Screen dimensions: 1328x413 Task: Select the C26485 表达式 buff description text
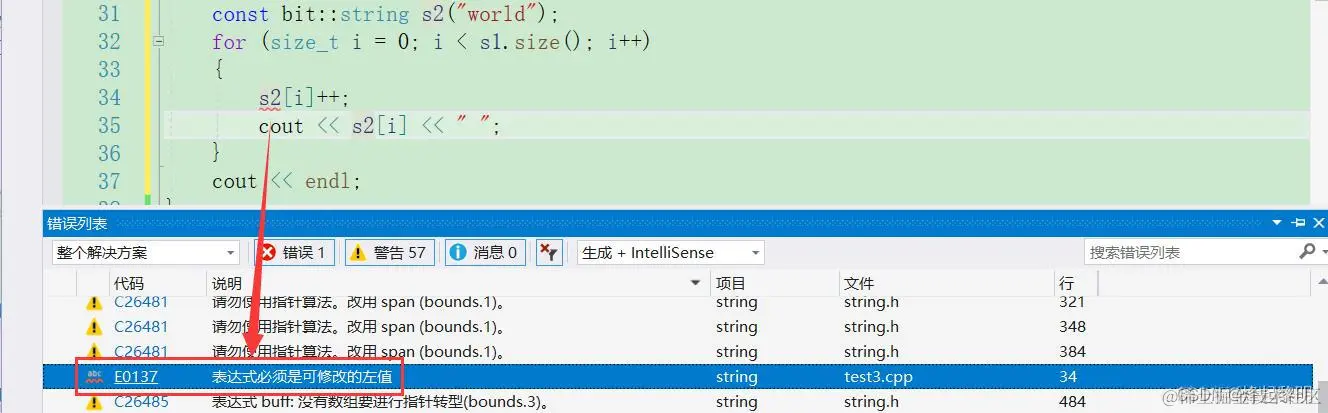pyautogui.click(x=381, y=402)
